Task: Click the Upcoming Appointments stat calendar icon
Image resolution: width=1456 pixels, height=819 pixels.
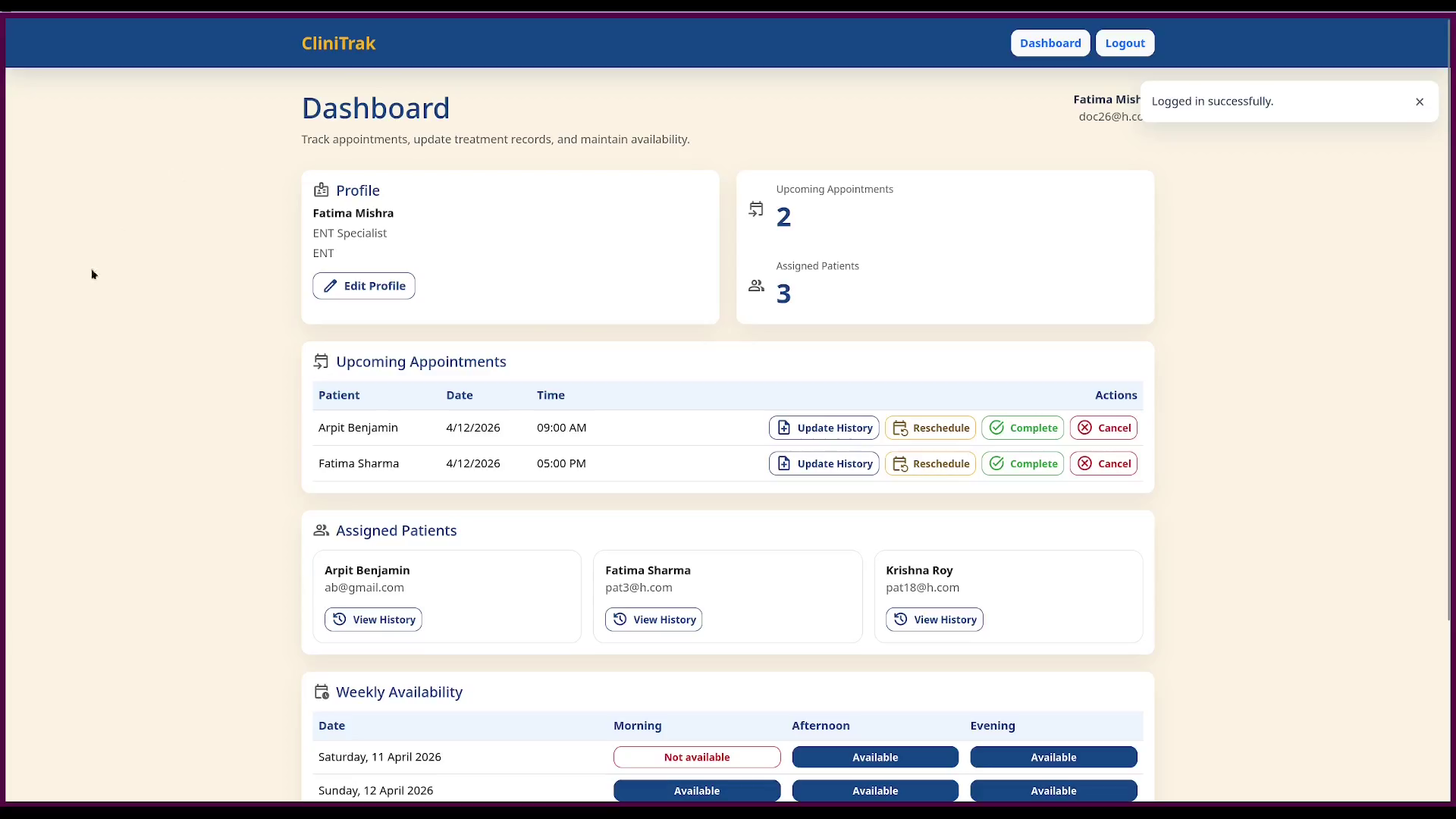Action: tap(756, 209)
